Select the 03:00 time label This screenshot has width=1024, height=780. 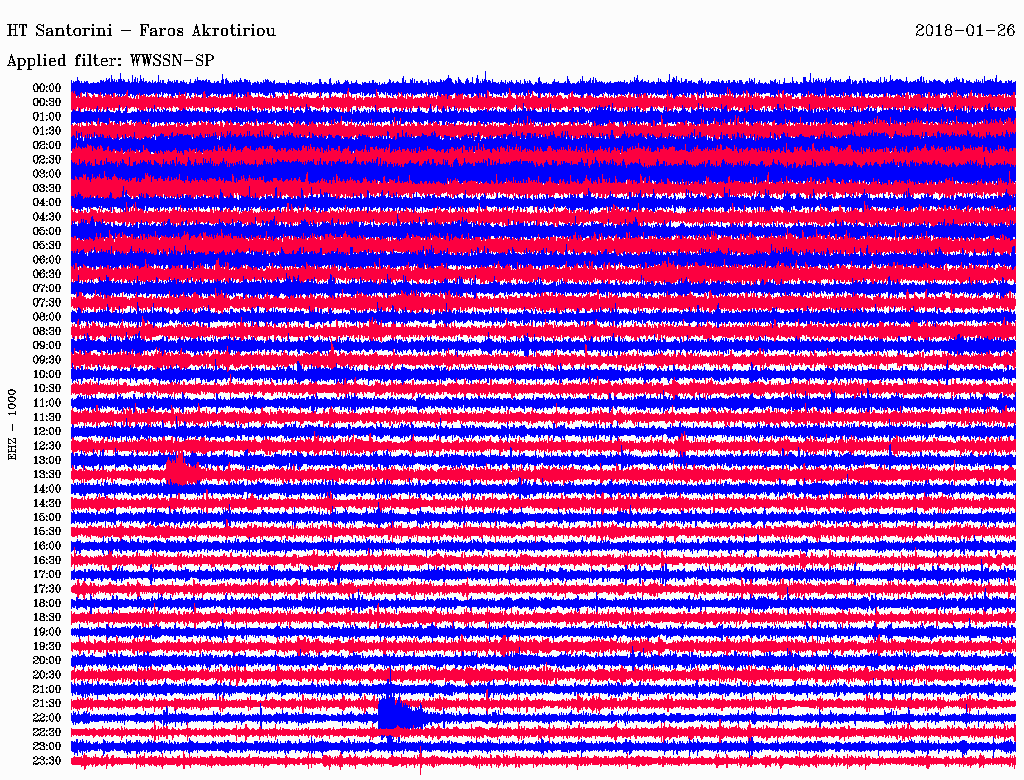(x=47, y=174)
